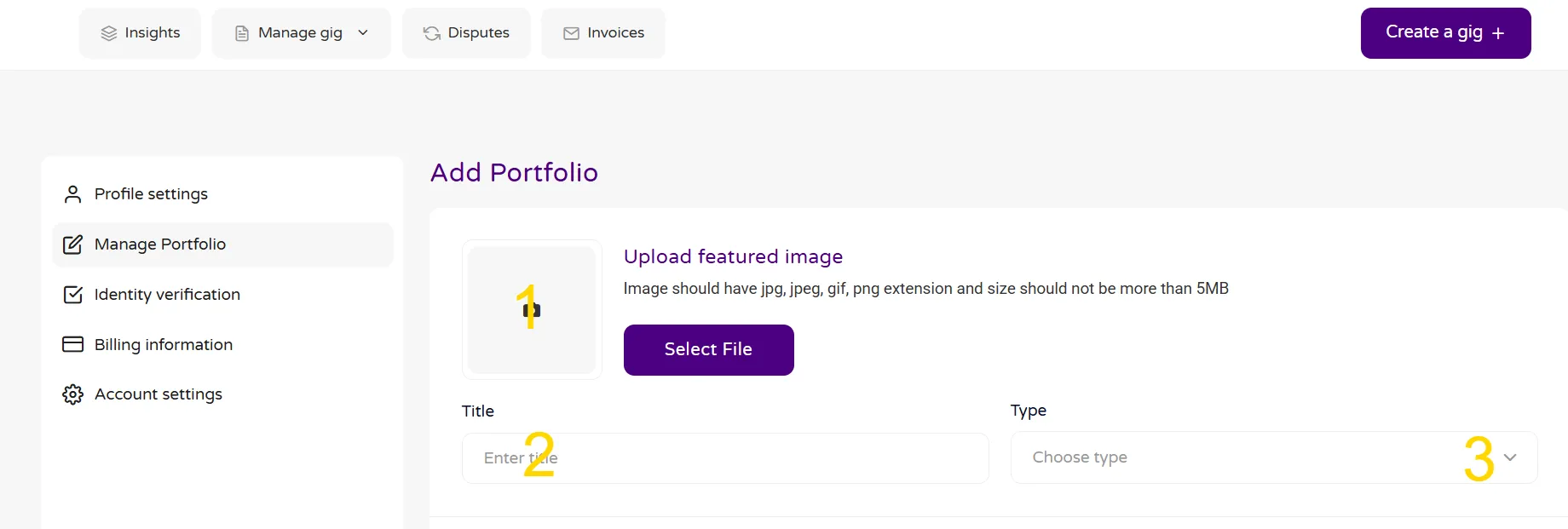Click the Create a gig button
1568x529 pixels.
1435,33
